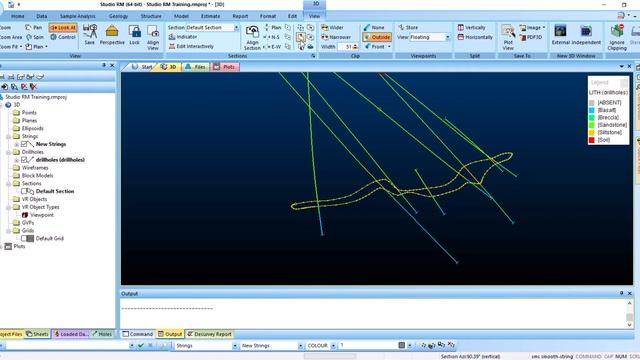Open the Strings object type dropdown
This screenshot has height=360, width=640.
(x=235, y=346)
